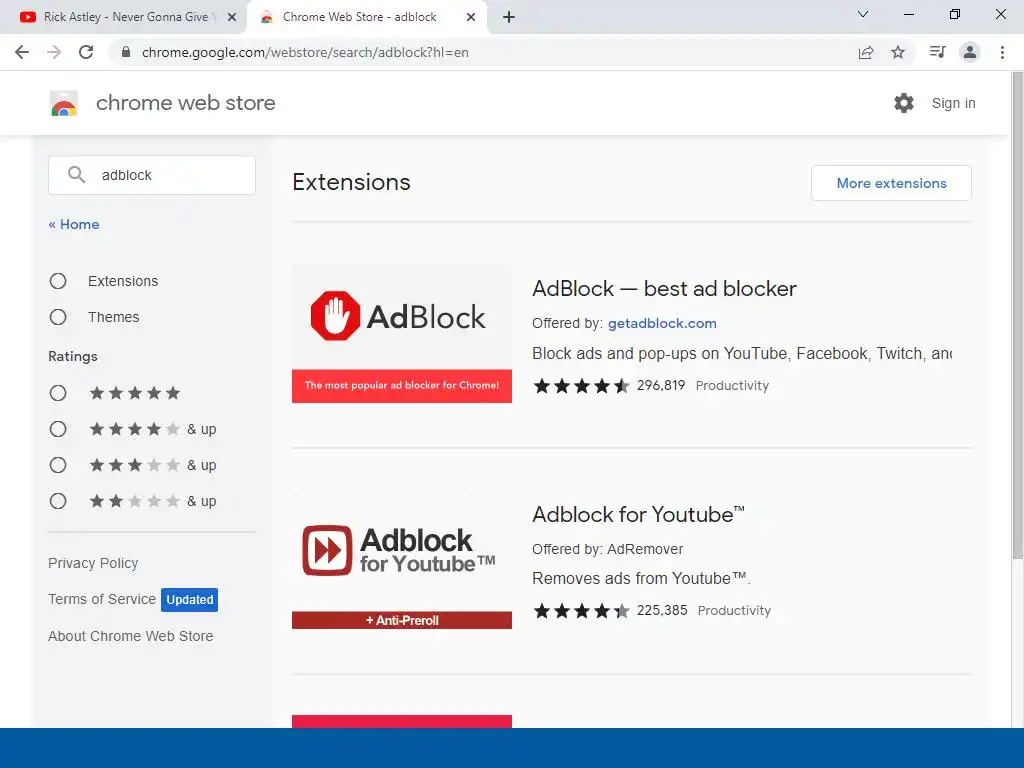Click Adblock for Youtube rating 225,385
This screenshot has height=768, width=1024.
click(x=610, y=611)
